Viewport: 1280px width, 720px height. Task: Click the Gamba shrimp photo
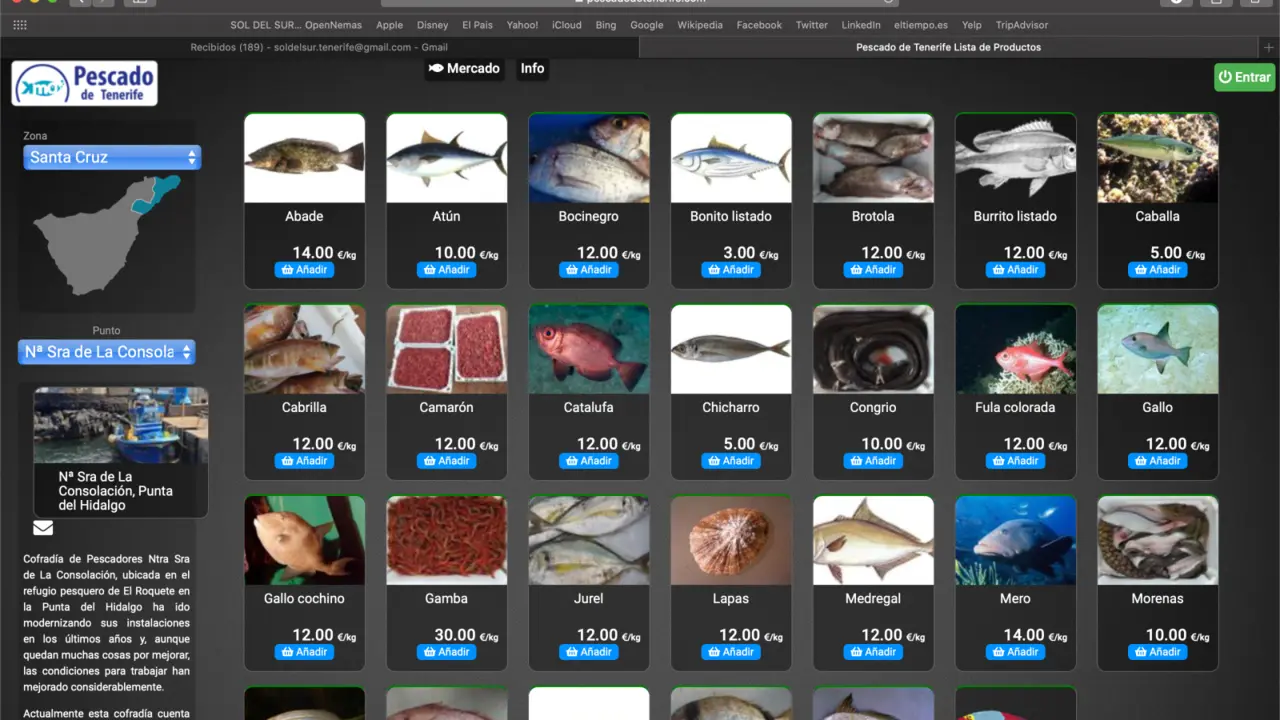coord(446,540)
